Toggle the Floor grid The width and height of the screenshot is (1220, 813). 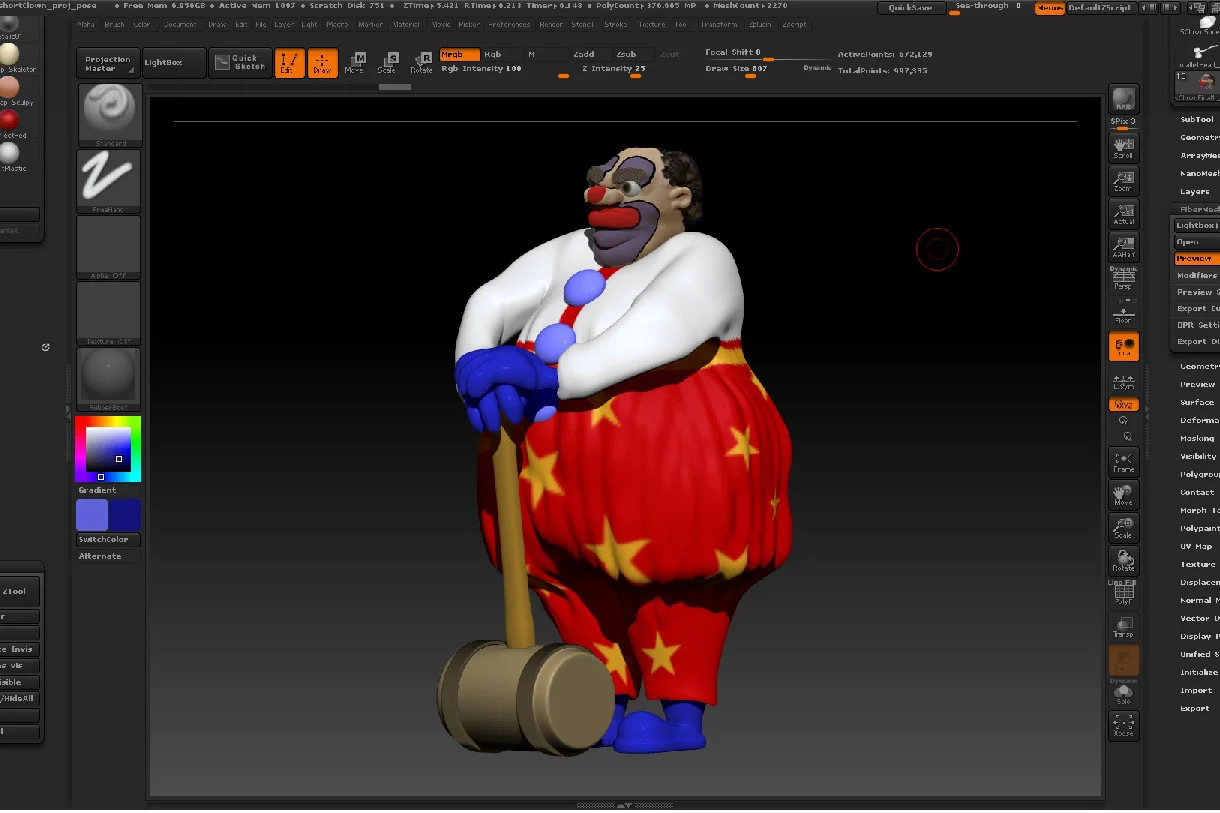(x=1123, y=312)
